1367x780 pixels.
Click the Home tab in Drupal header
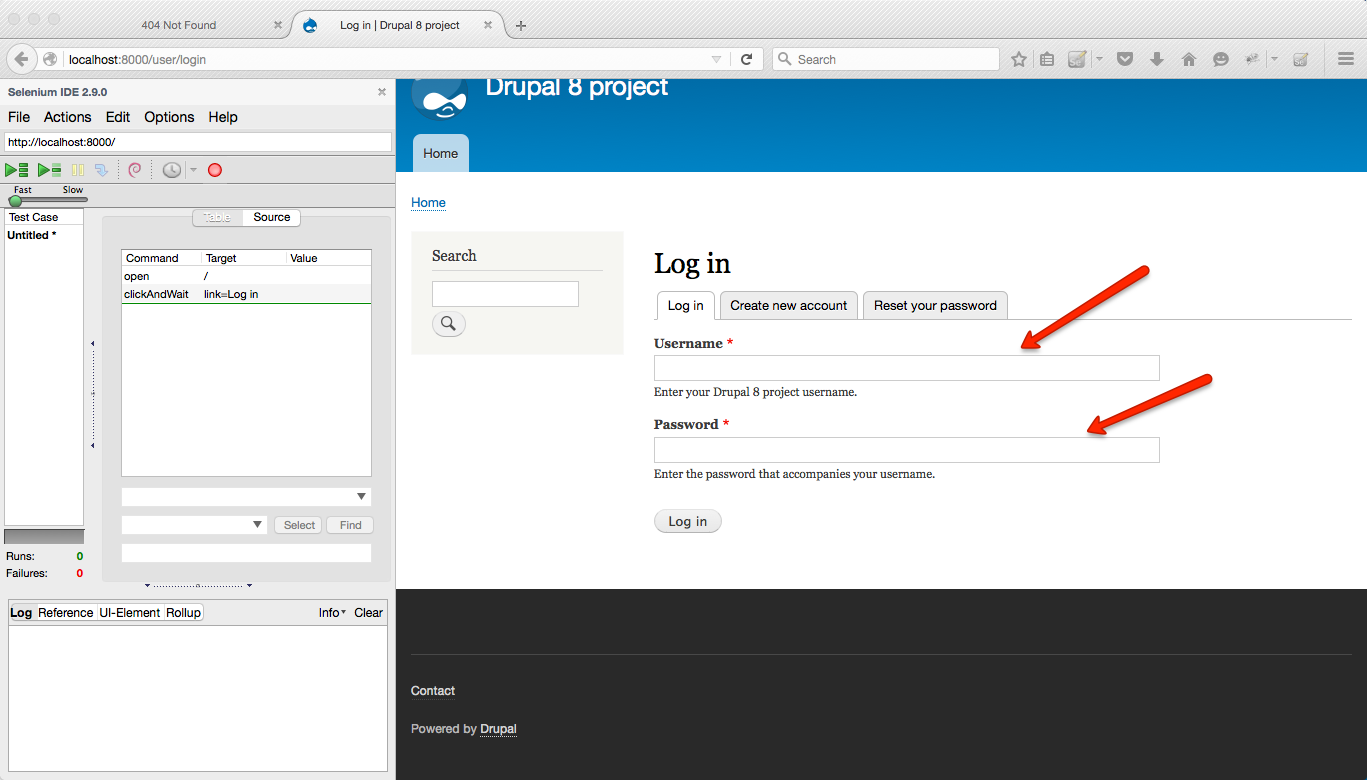click(x=441, y=153)
